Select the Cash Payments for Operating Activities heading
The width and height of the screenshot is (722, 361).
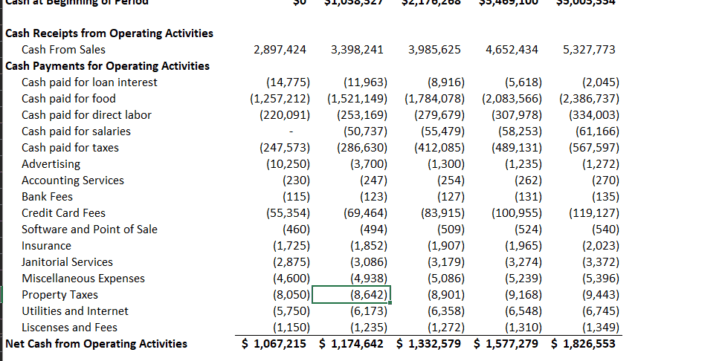[x=107, y=66]
